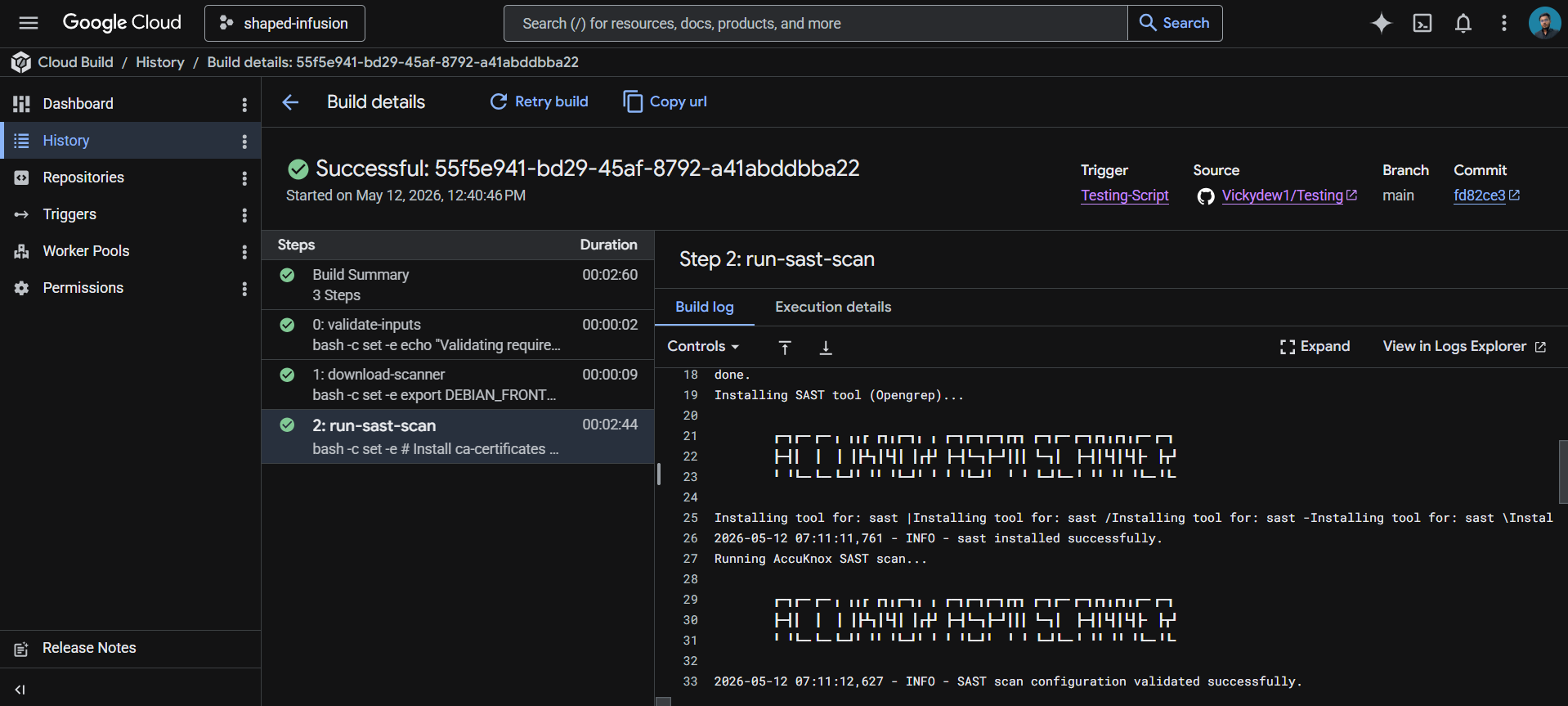Go to Cloud Build breadcrumb
Image resolution: width=1568 pixels, height=706 pixels.
click(x=75, y=62)
